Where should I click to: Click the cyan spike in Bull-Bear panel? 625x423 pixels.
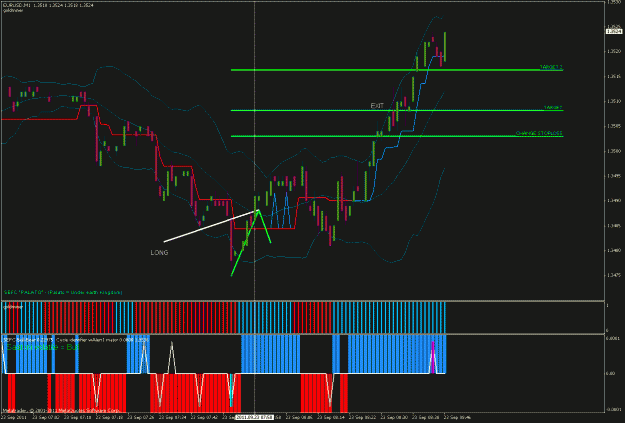231,390
